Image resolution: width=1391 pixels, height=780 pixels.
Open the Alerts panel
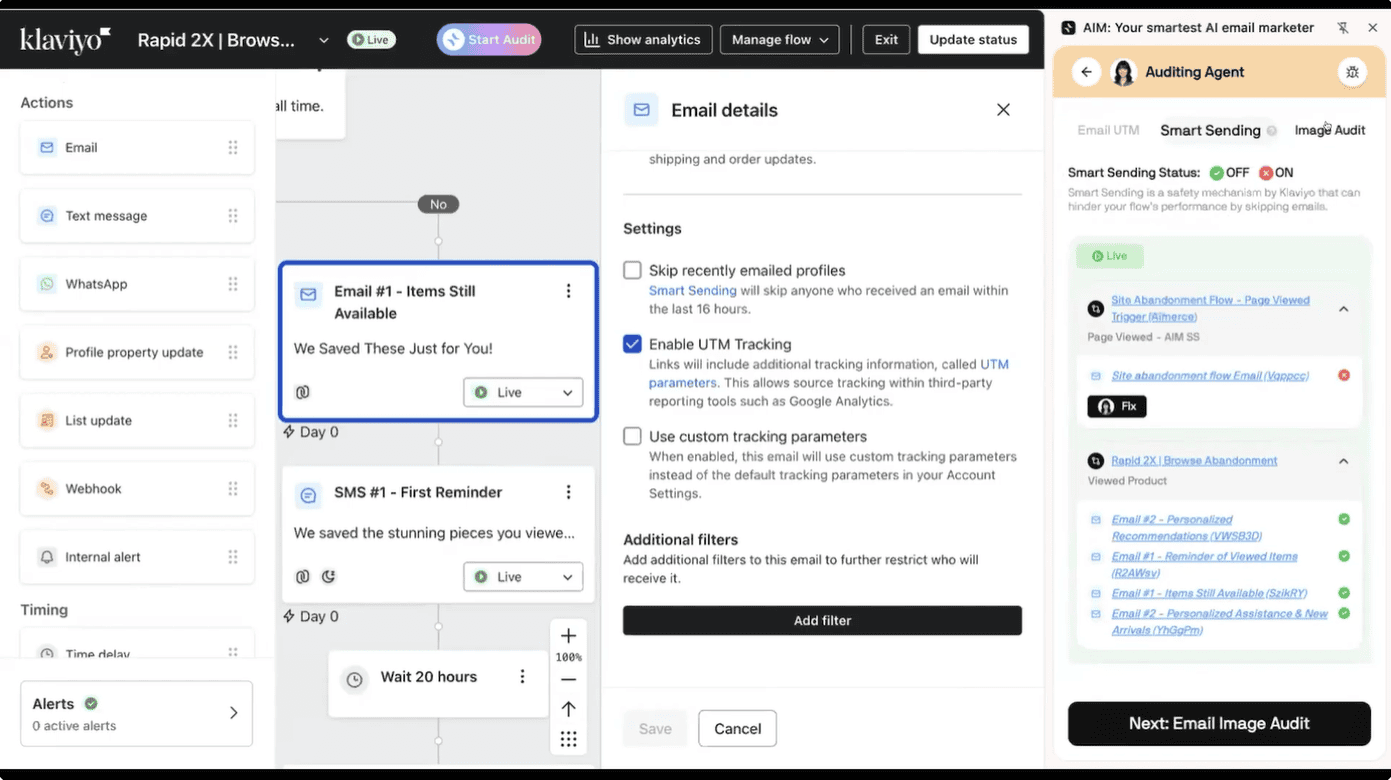coord(136,714)
